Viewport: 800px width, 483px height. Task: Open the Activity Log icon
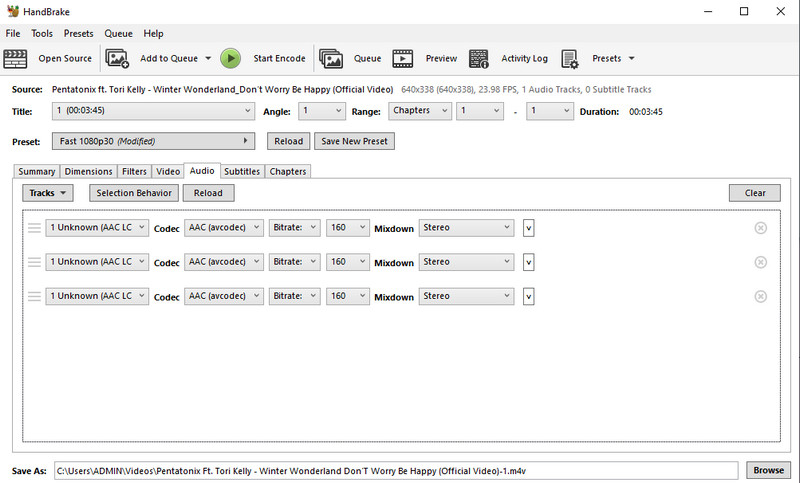pyautogui.click(x=479, y=58)
